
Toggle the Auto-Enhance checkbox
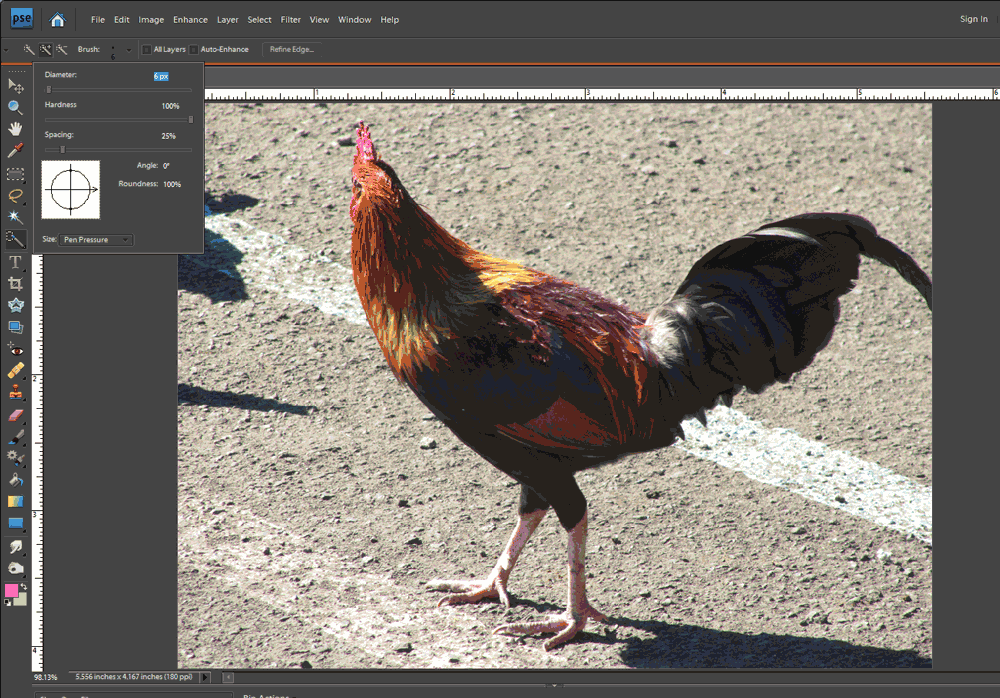[x=193, y=49]
